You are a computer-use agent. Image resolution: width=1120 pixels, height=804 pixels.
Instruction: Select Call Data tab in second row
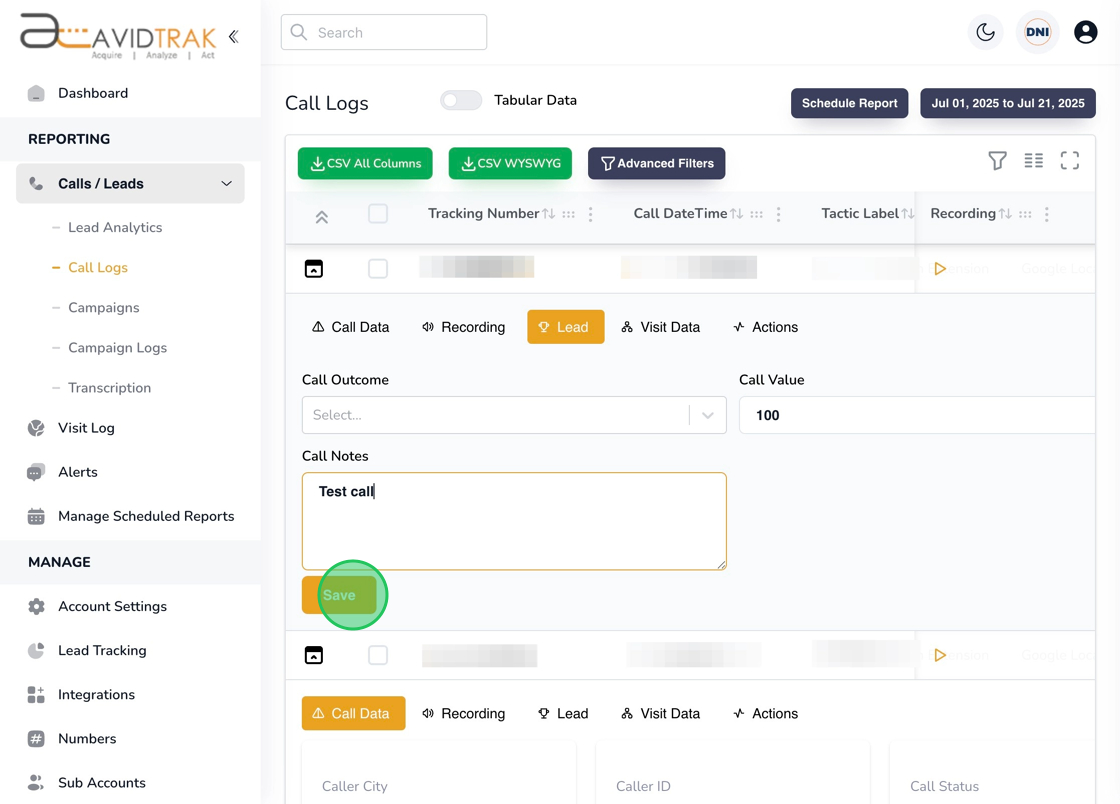click(x=354, y=713)
